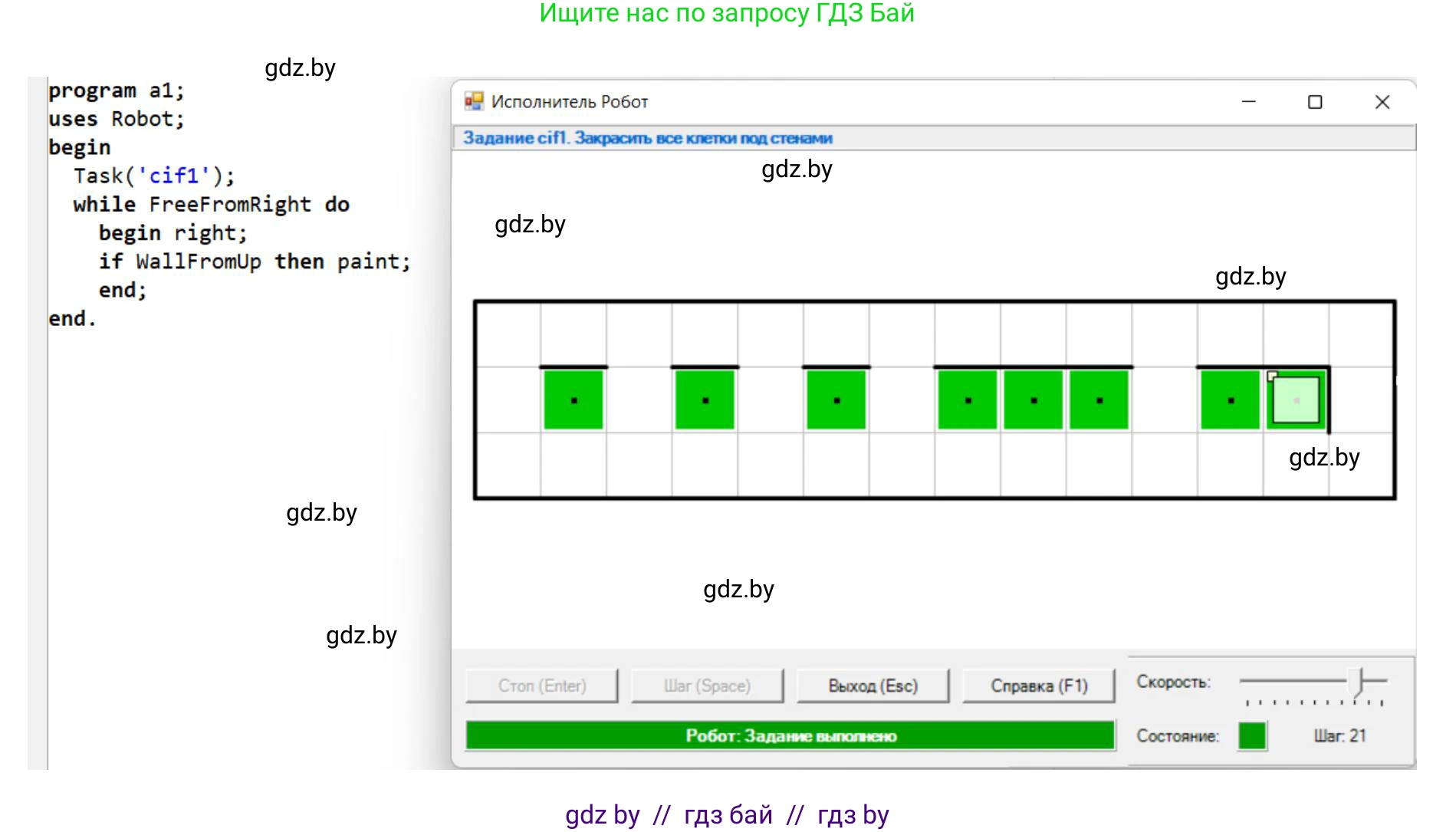Close the Исполнитель Робот window
1456x832 pixels.
pyautogui.click(x=1382, y=102)
